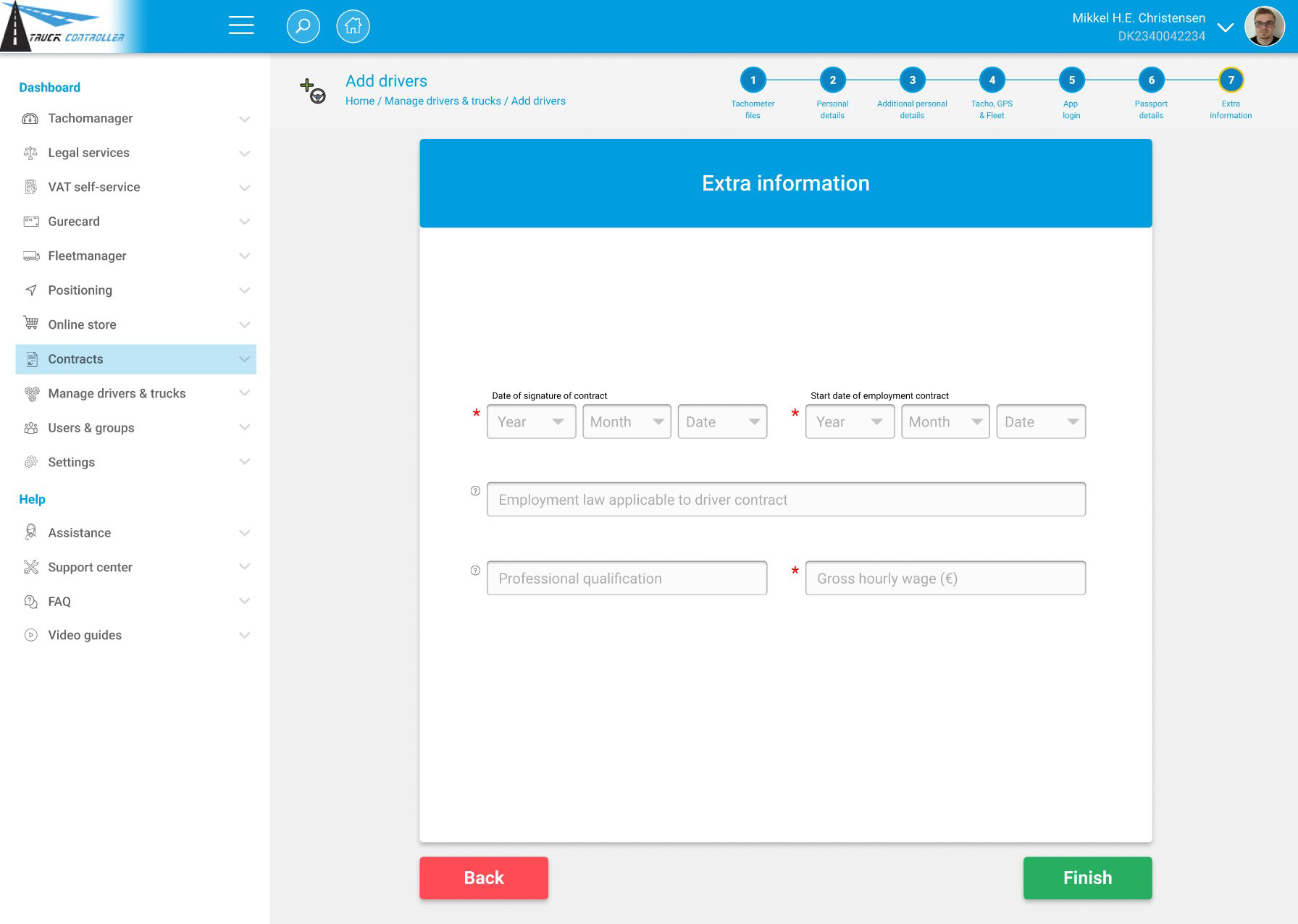Open Support center menu item
The width and height of the screenshot is (1298, 924).
pos(136,567)
